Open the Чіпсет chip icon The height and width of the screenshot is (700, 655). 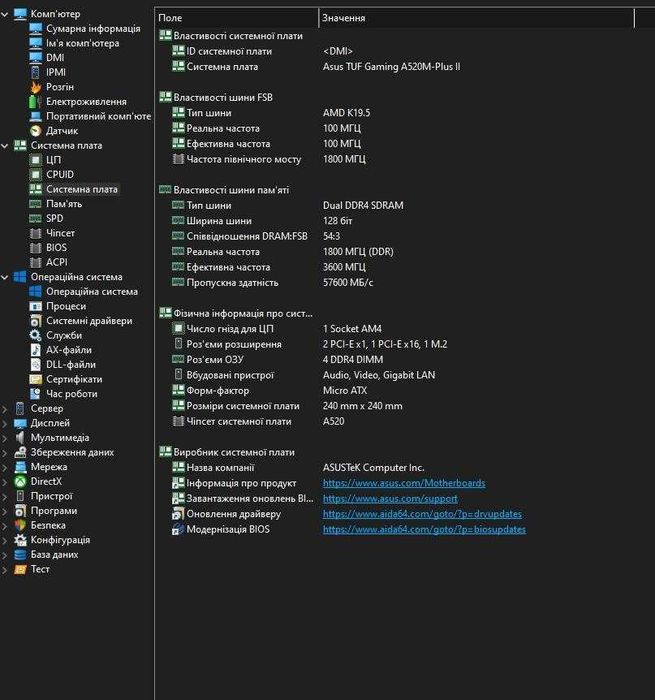pyautogui.click(x=36, y=233)
